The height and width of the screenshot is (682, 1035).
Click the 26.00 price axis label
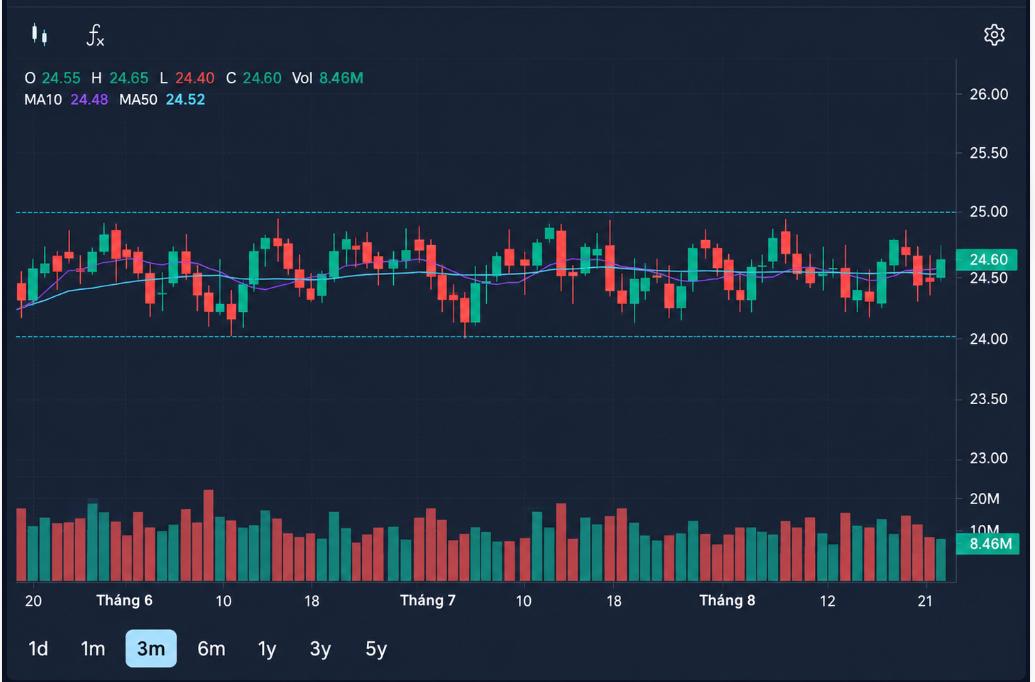[988, 94]
